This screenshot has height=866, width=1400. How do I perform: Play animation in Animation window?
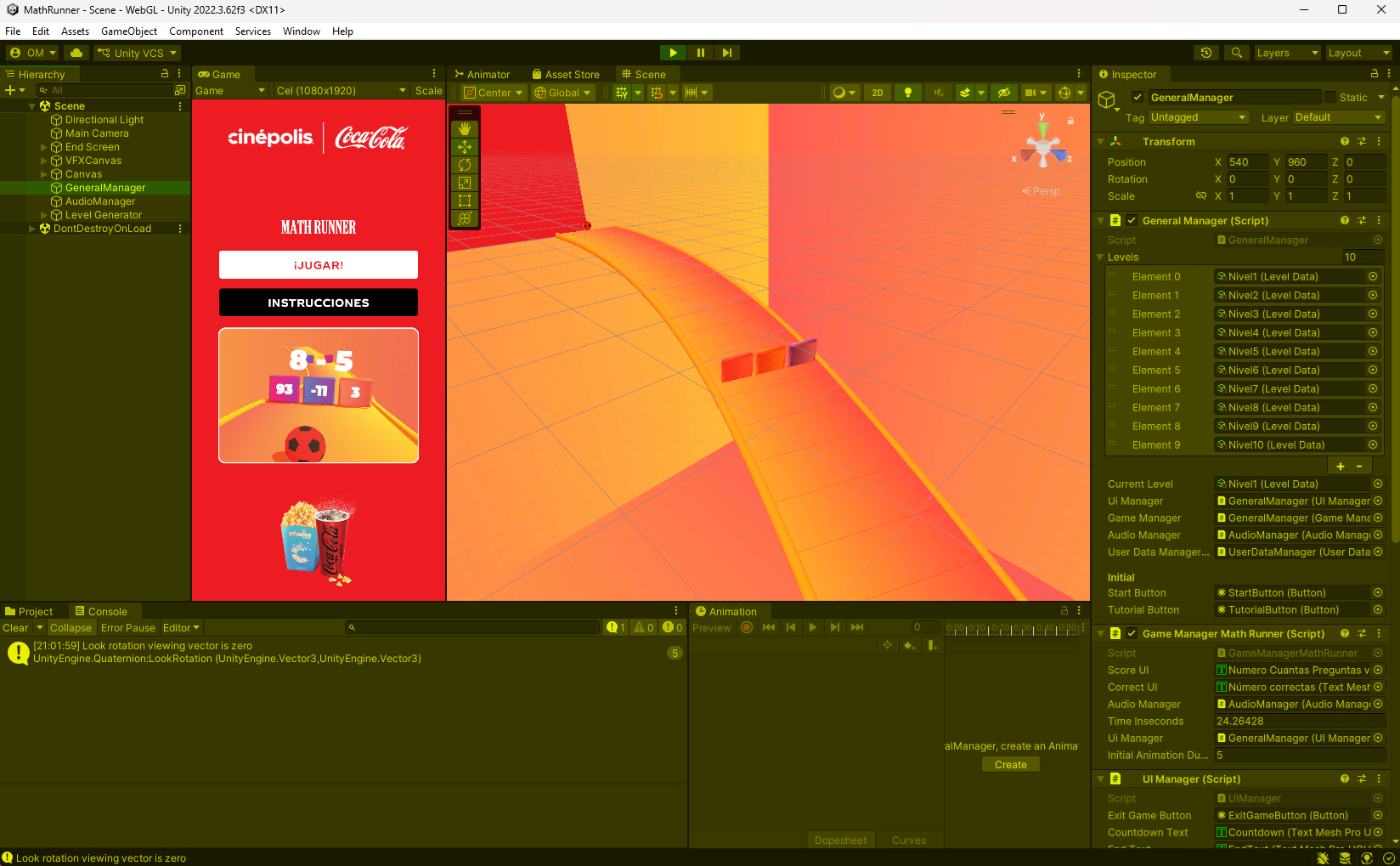click(813, 627)
